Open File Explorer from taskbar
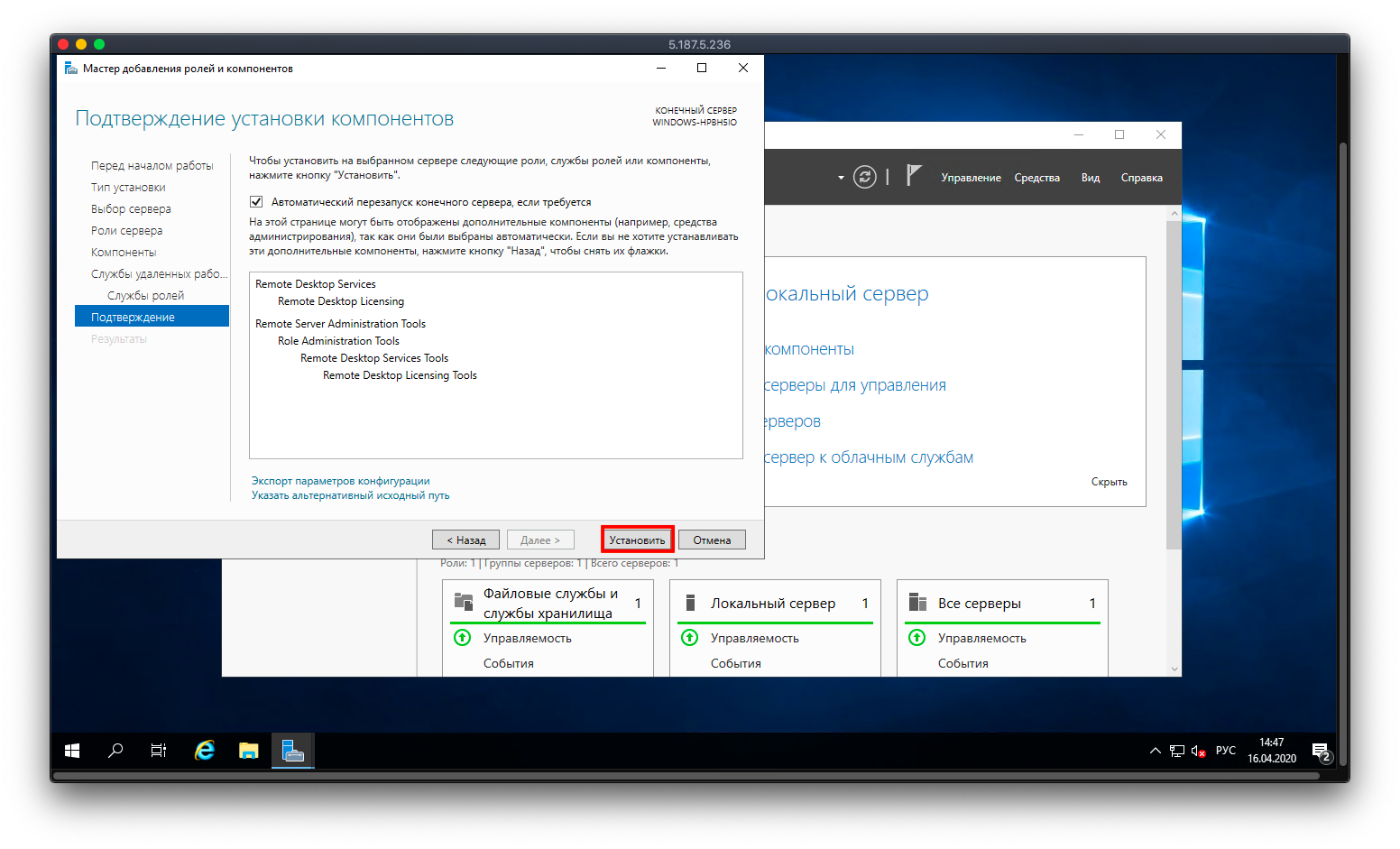 tap(249, 751)
